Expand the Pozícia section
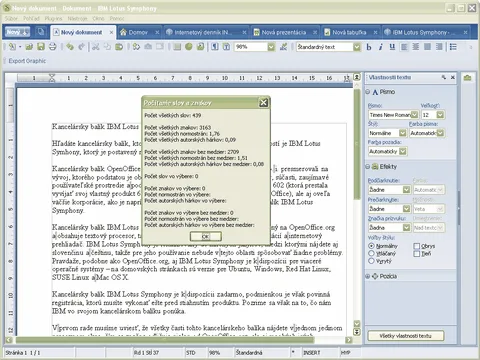Screen dimensions: 480x360 tap(368, 276)
